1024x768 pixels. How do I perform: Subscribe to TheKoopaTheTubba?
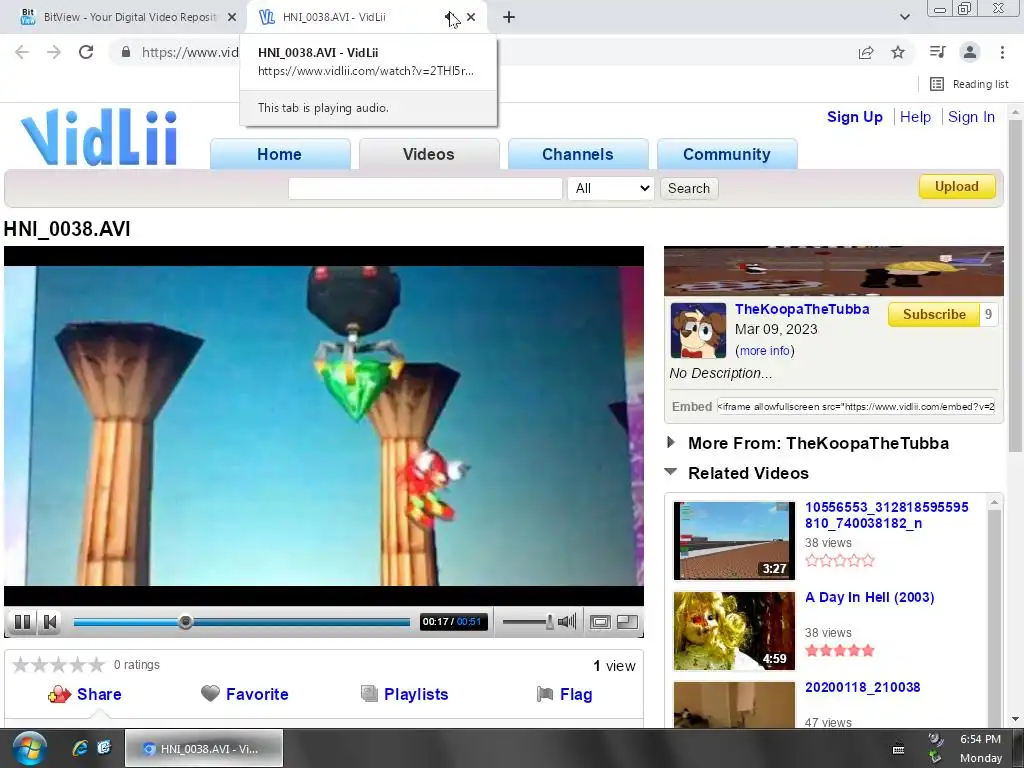pos(934,314)
